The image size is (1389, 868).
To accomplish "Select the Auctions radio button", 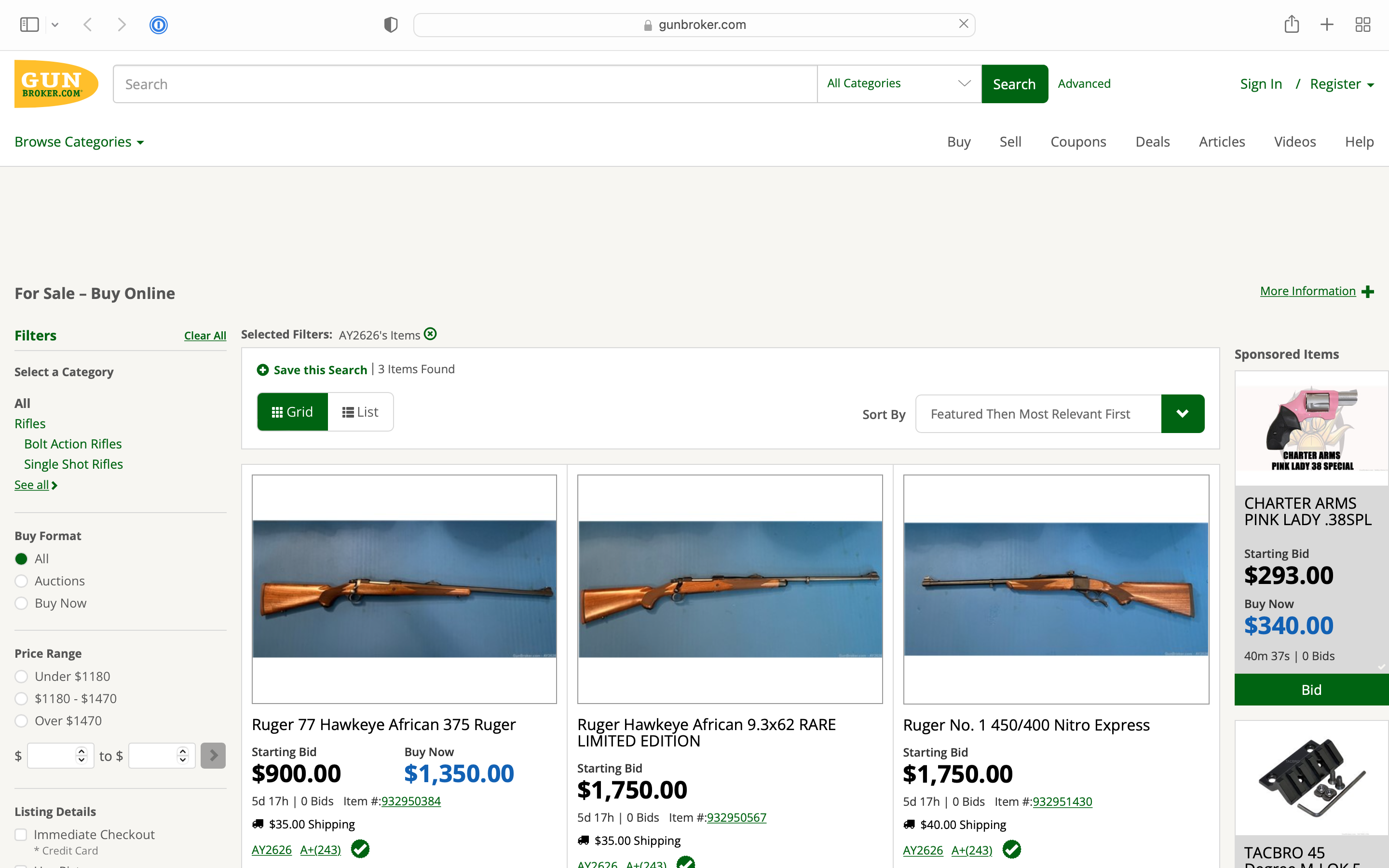I will pos(21,581).
